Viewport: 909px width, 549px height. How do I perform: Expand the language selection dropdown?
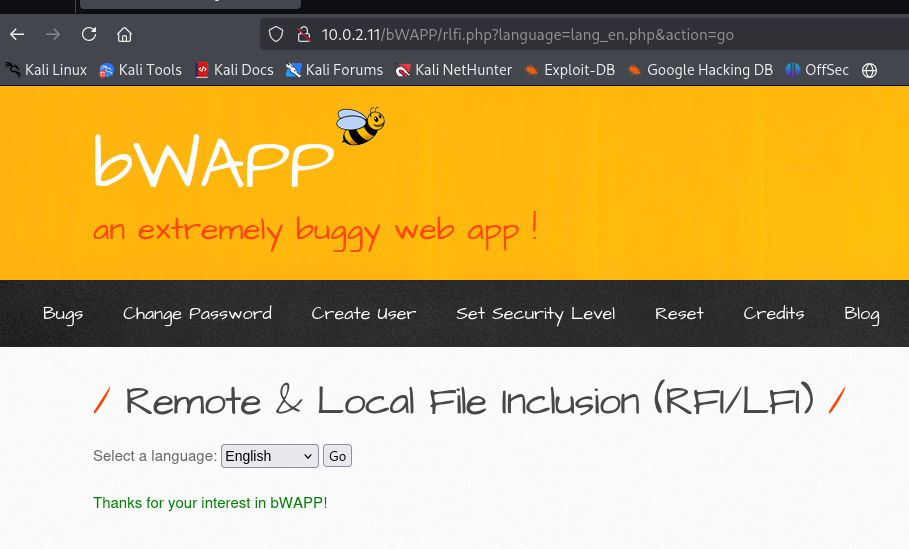(269, 456)
